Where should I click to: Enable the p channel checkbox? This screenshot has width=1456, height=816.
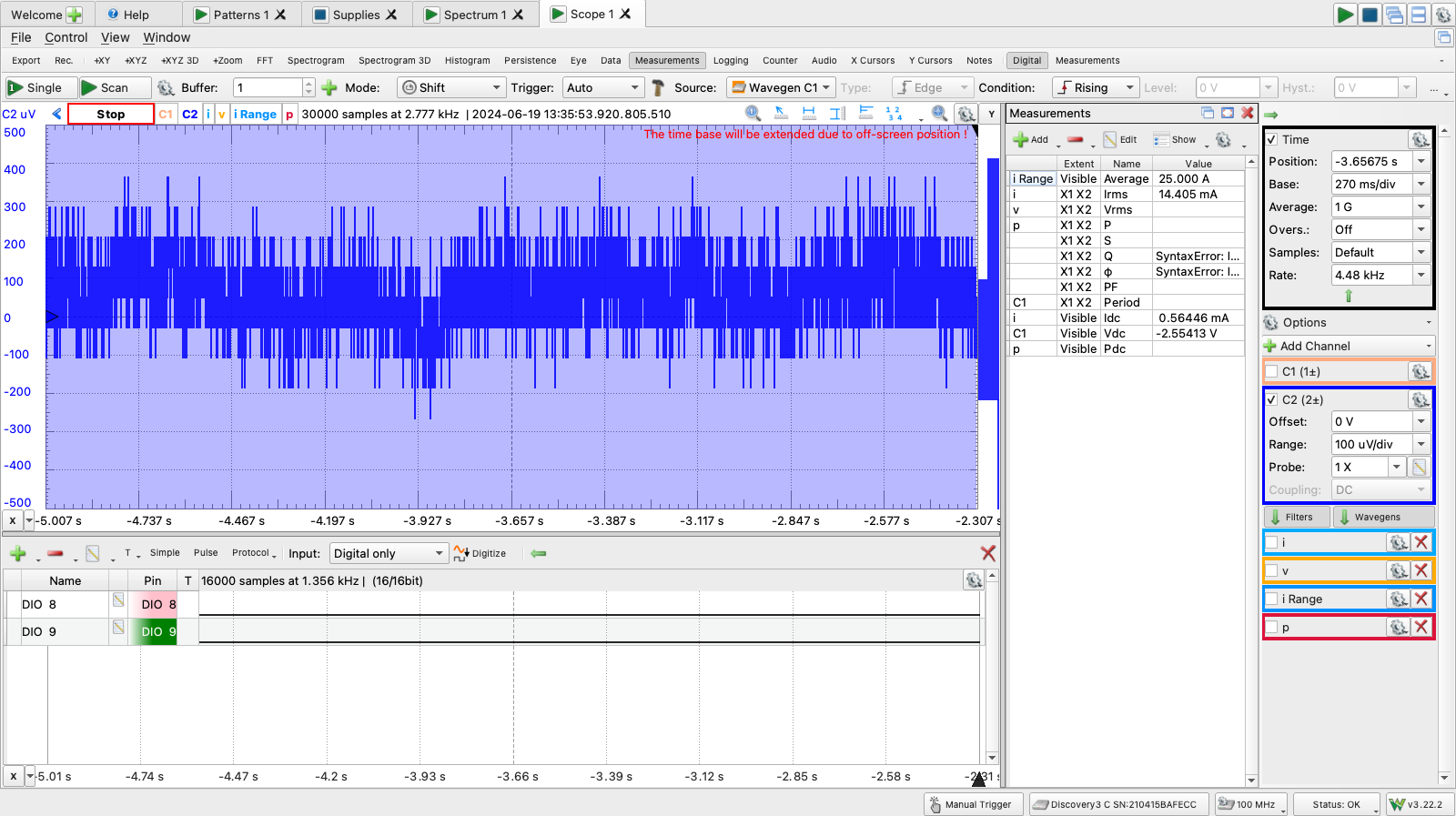pyautogui.click(x=1272, y=627)
